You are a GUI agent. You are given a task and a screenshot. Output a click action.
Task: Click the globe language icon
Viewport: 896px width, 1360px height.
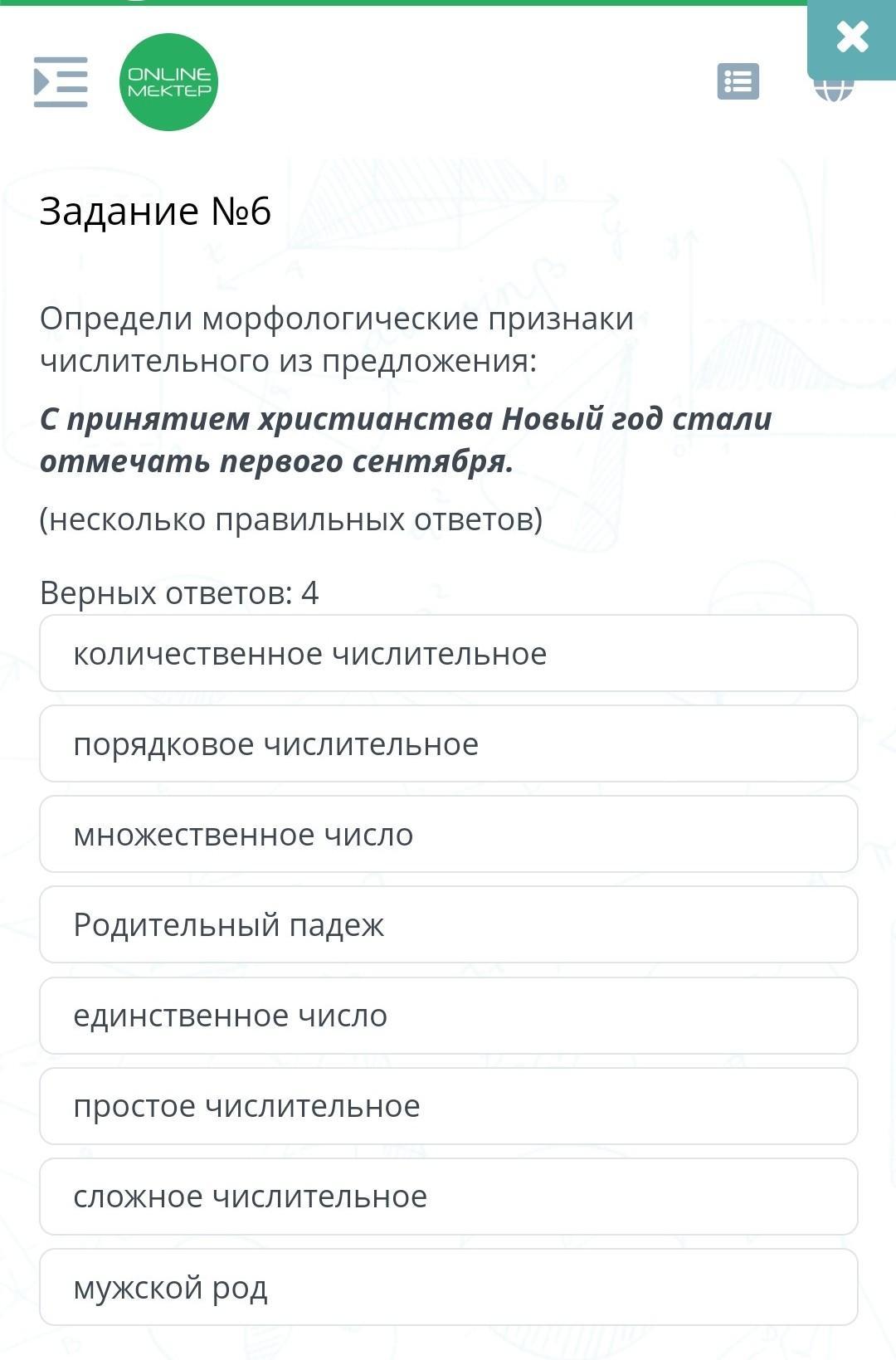[x=833, y=91]
